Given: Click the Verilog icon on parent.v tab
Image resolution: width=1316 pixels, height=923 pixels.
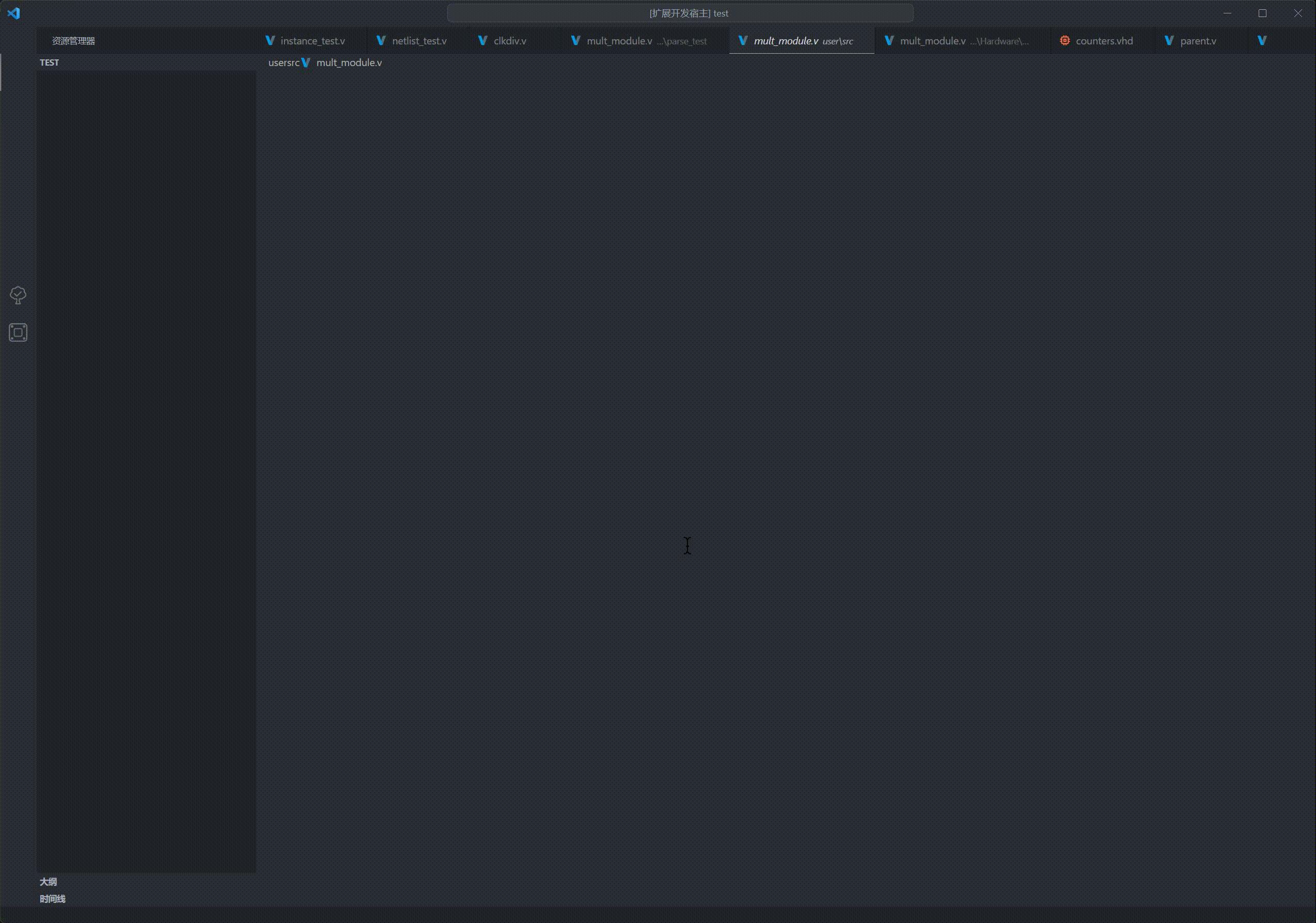Looking at the screenshot, I should pyautogui.click(x=1169, y=41).
